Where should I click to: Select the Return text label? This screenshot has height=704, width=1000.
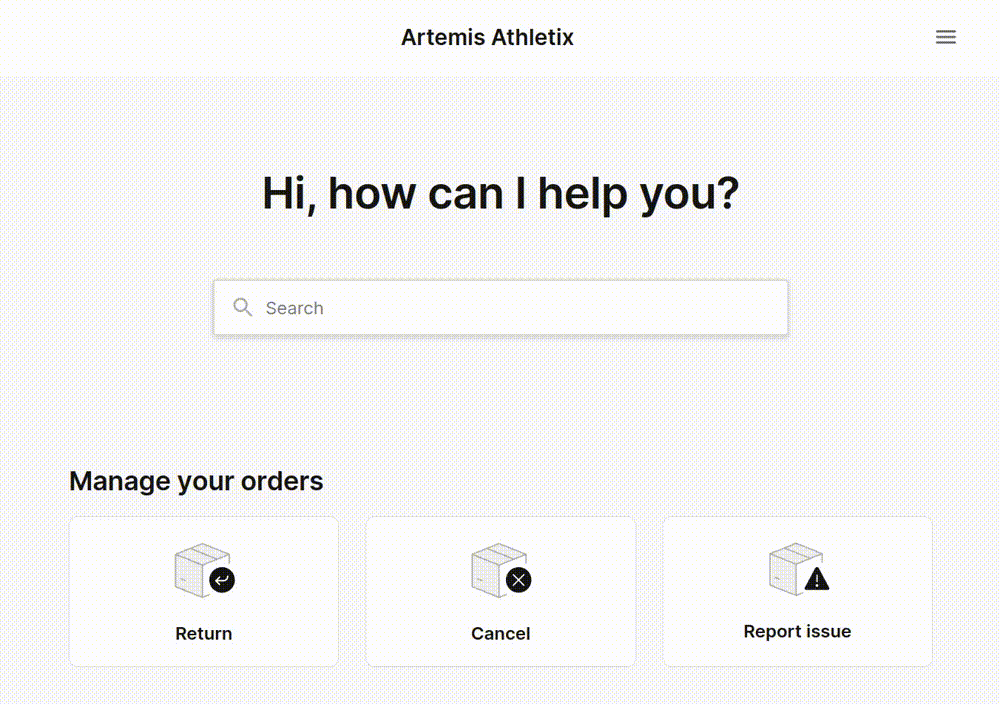pos(203,633)
